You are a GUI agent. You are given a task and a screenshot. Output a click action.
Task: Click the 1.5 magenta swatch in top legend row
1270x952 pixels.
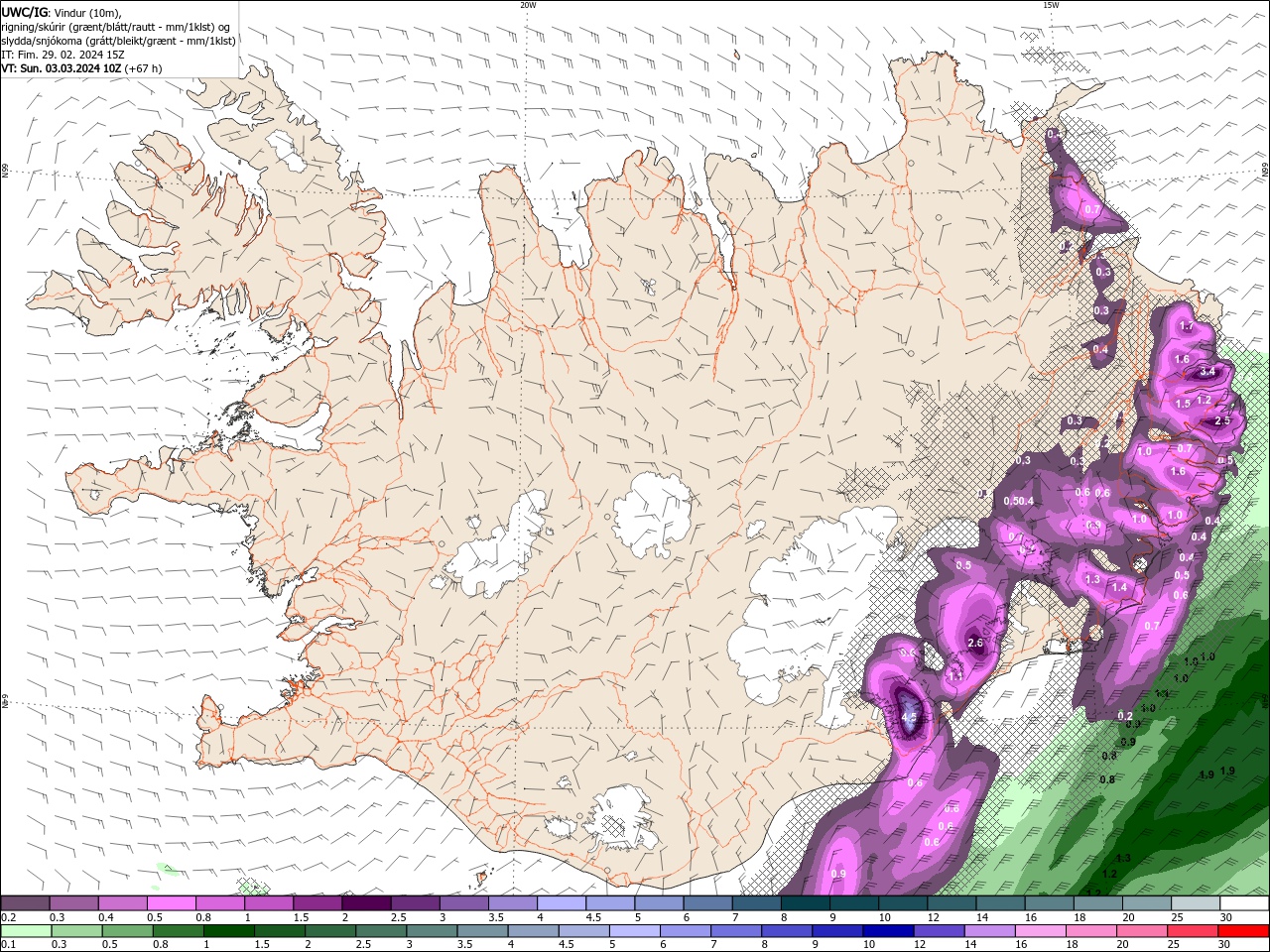(317, 903)
